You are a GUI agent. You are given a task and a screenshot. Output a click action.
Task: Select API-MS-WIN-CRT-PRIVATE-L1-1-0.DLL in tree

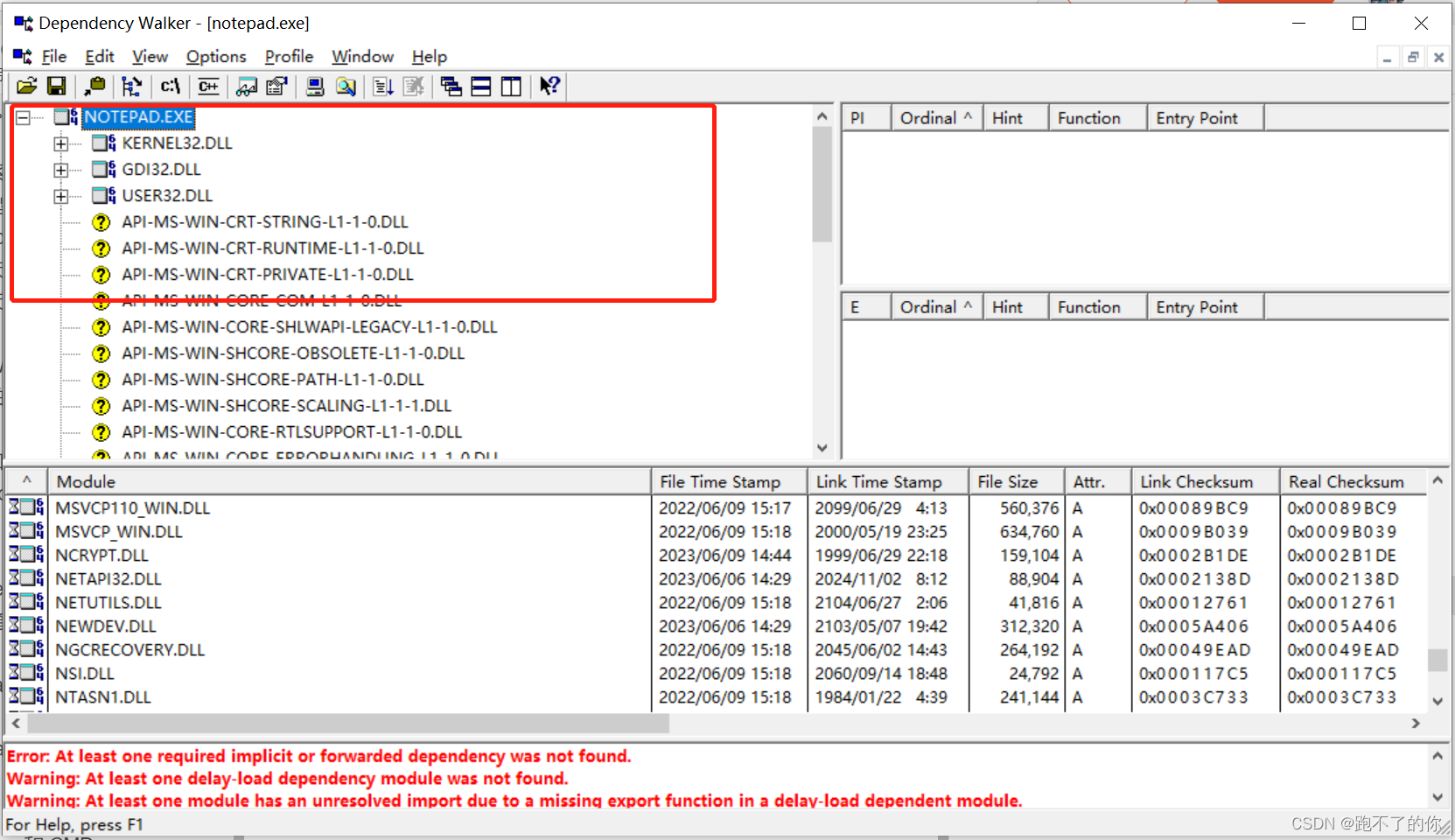pos(267,275)
